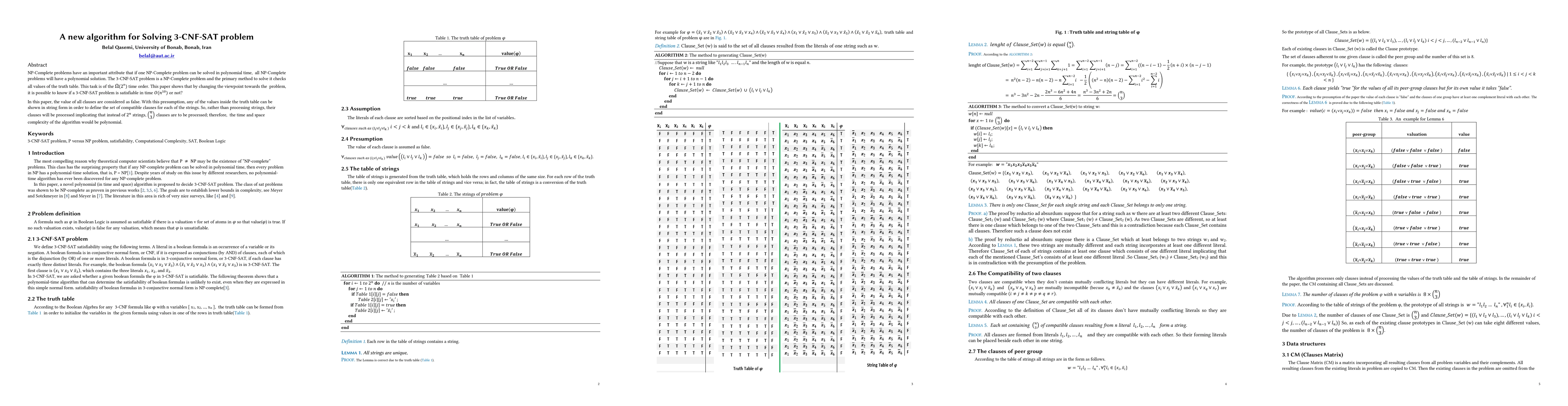Screen dimensions: 1568x406
Task: Click the Table 1 link in Lemma 1 proof
Action: point(427,360)
